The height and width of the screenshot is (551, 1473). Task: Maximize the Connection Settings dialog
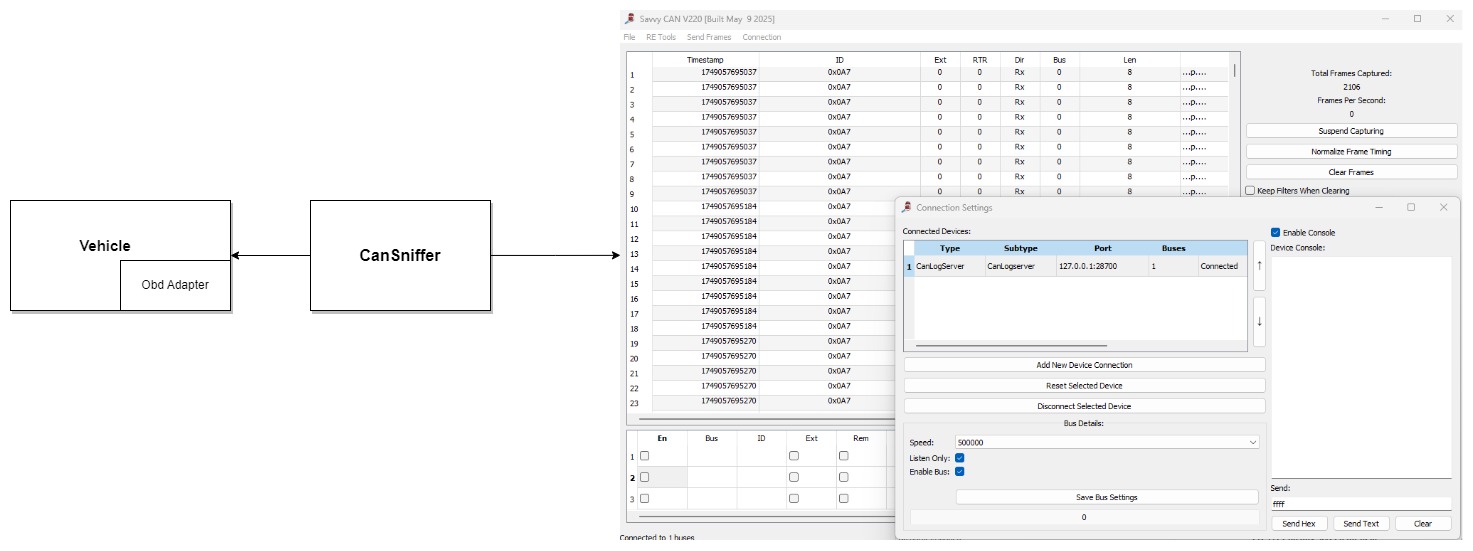[1411, 207]
